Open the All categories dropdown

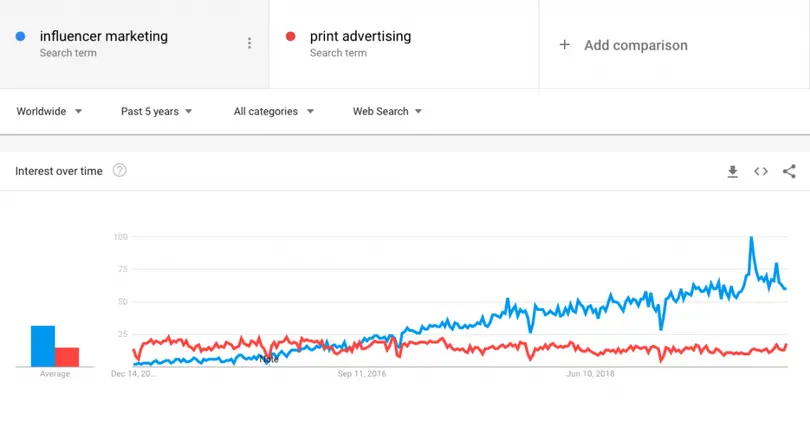[273, 111]
